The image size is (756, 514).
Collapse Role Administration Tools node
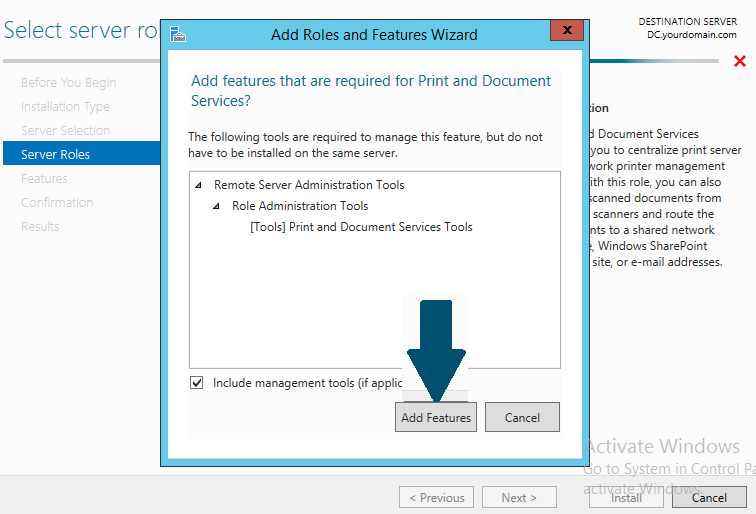click(x=216, y=206)
